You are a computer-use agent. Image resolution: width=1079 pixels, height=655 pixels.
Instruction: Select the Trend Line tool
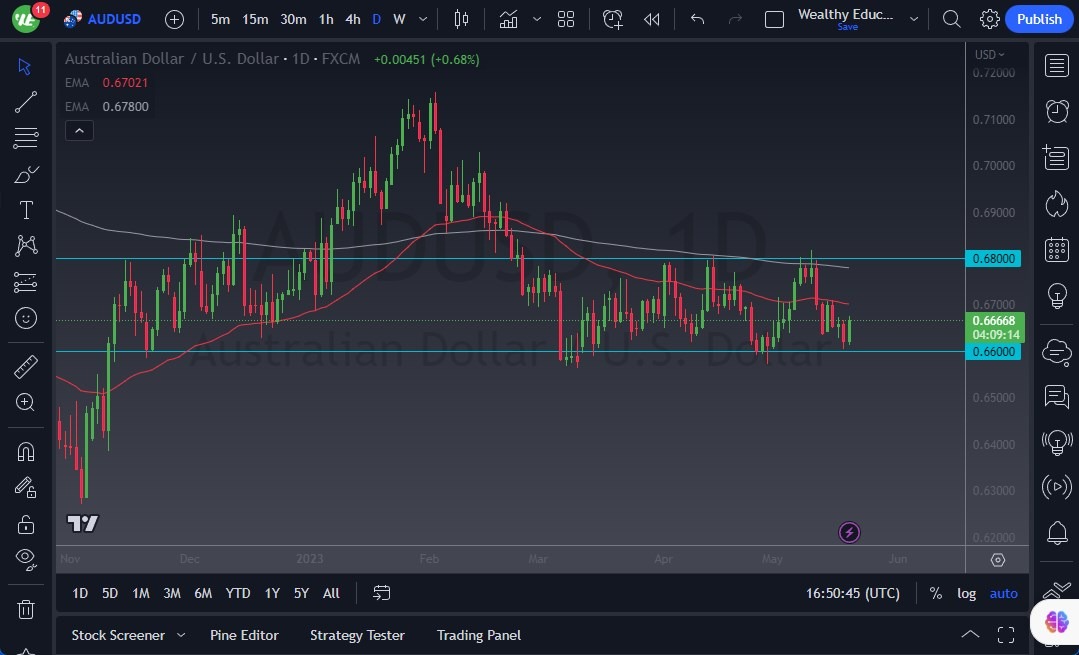[x=25, y=101]
